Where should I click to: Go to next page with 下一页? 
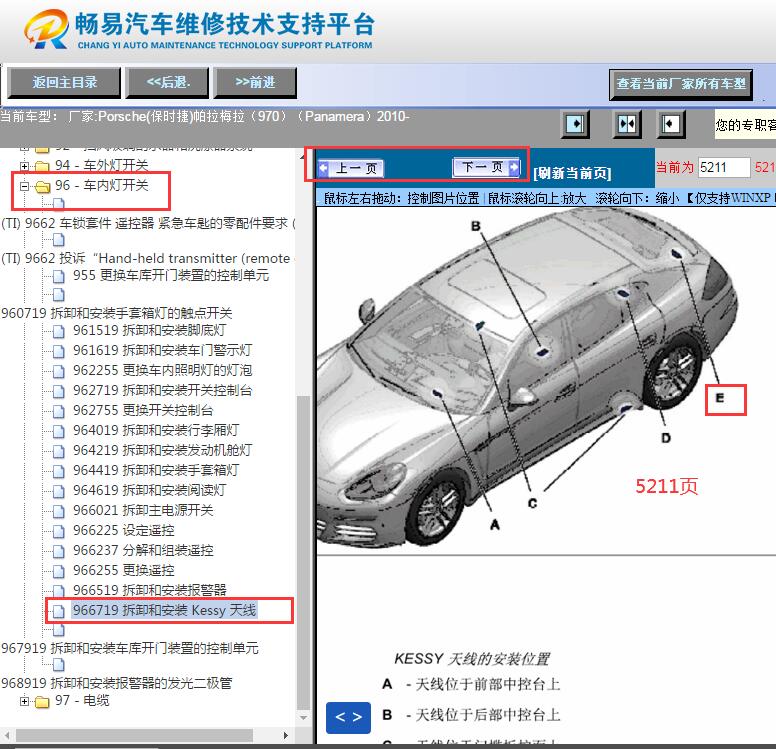coord(486,167)
